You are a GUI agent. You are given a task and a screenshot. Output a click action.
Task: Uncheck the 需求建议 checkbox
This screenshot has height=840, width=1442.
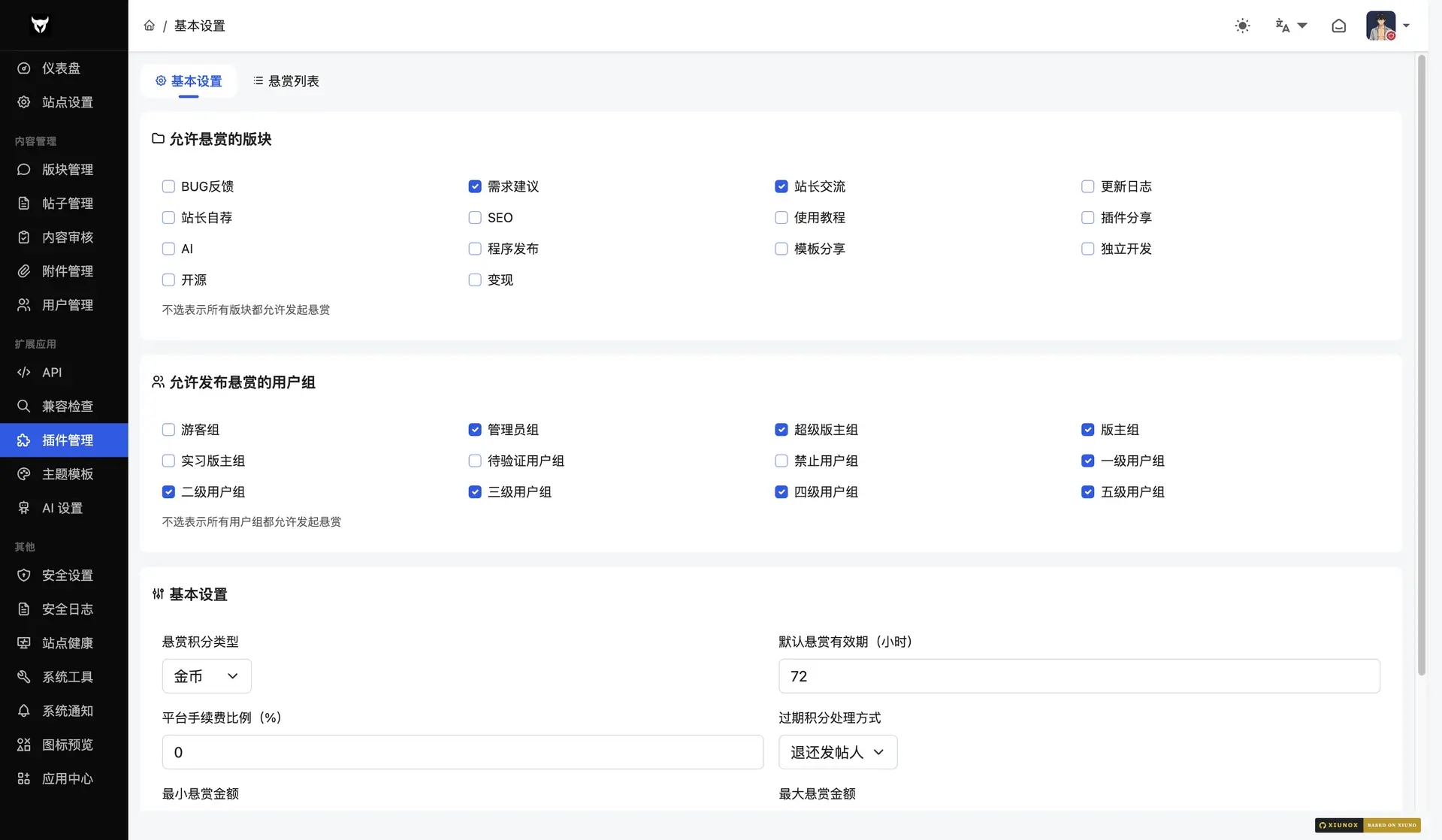tap(475, 186)
